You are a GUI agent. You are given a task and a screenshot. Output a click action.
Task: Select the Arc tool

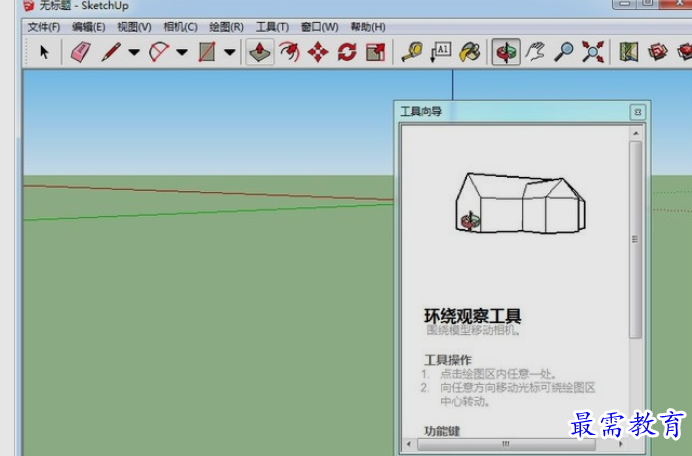coord(159,52)
